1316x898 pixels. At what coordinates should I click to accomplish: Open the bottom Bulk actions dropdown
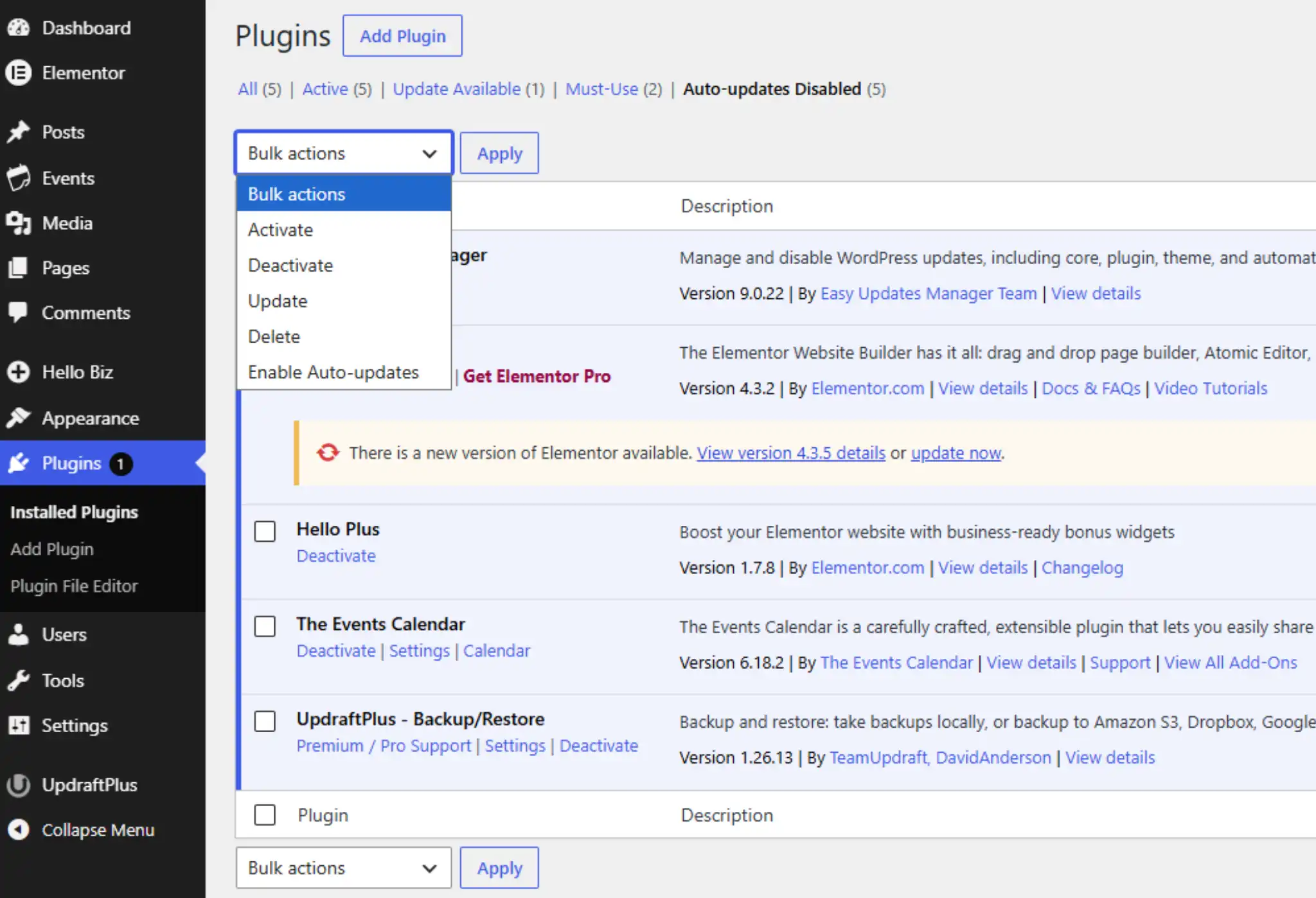point(344,868)
